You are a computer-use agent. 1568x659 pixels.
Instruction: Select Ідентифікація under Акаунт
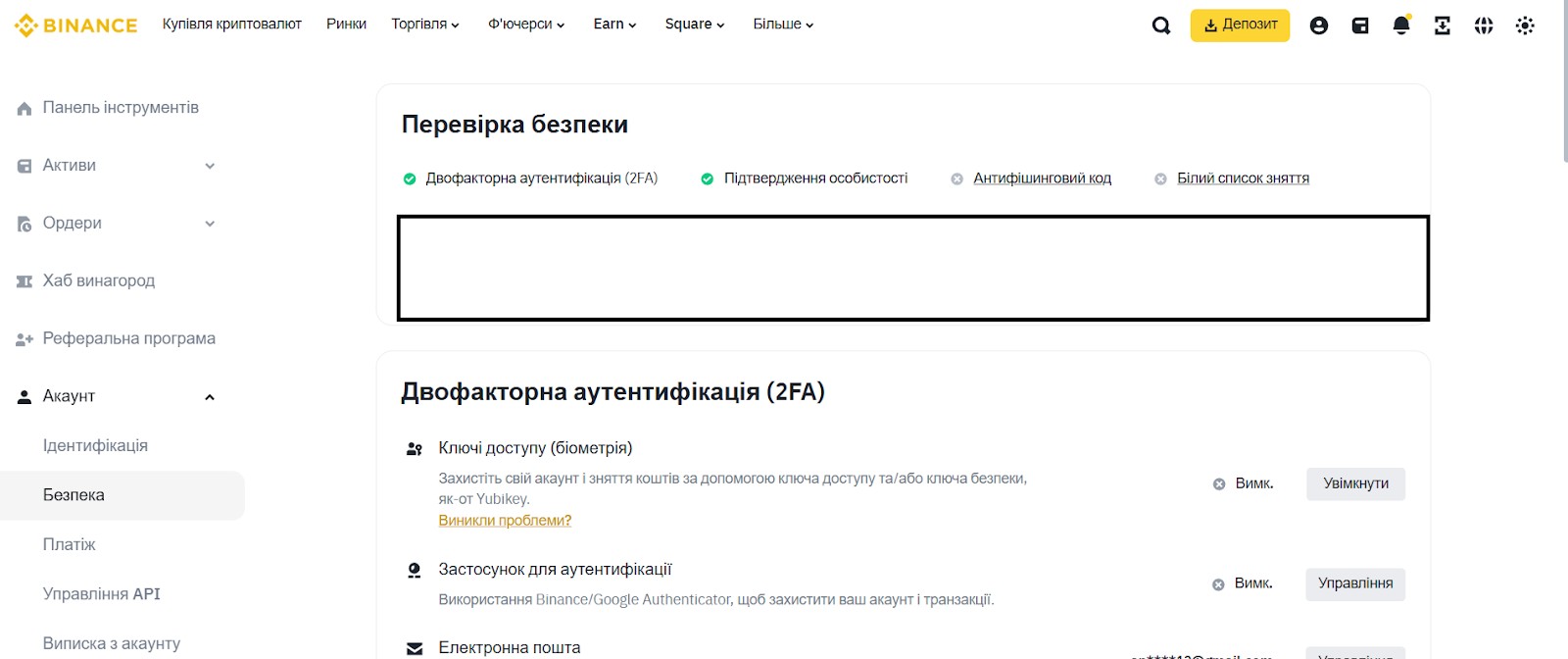[95, 445]
